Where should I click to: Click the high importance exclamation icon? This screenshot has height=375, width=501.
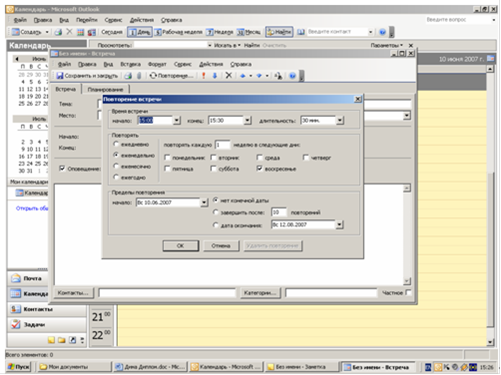[x=204, y=76]
